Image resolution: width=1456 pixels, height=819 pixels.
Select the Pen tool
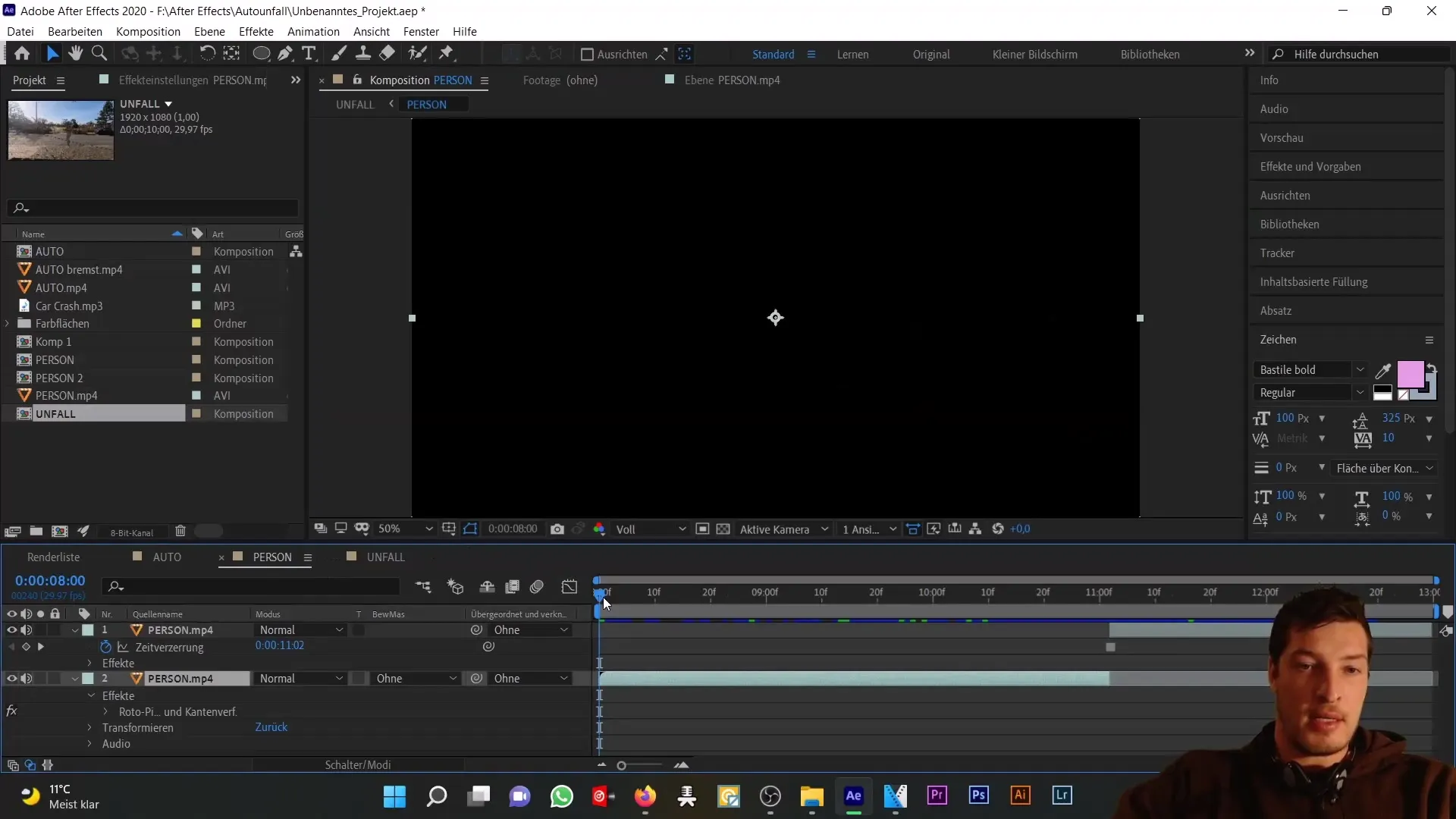tap(285, 54)
